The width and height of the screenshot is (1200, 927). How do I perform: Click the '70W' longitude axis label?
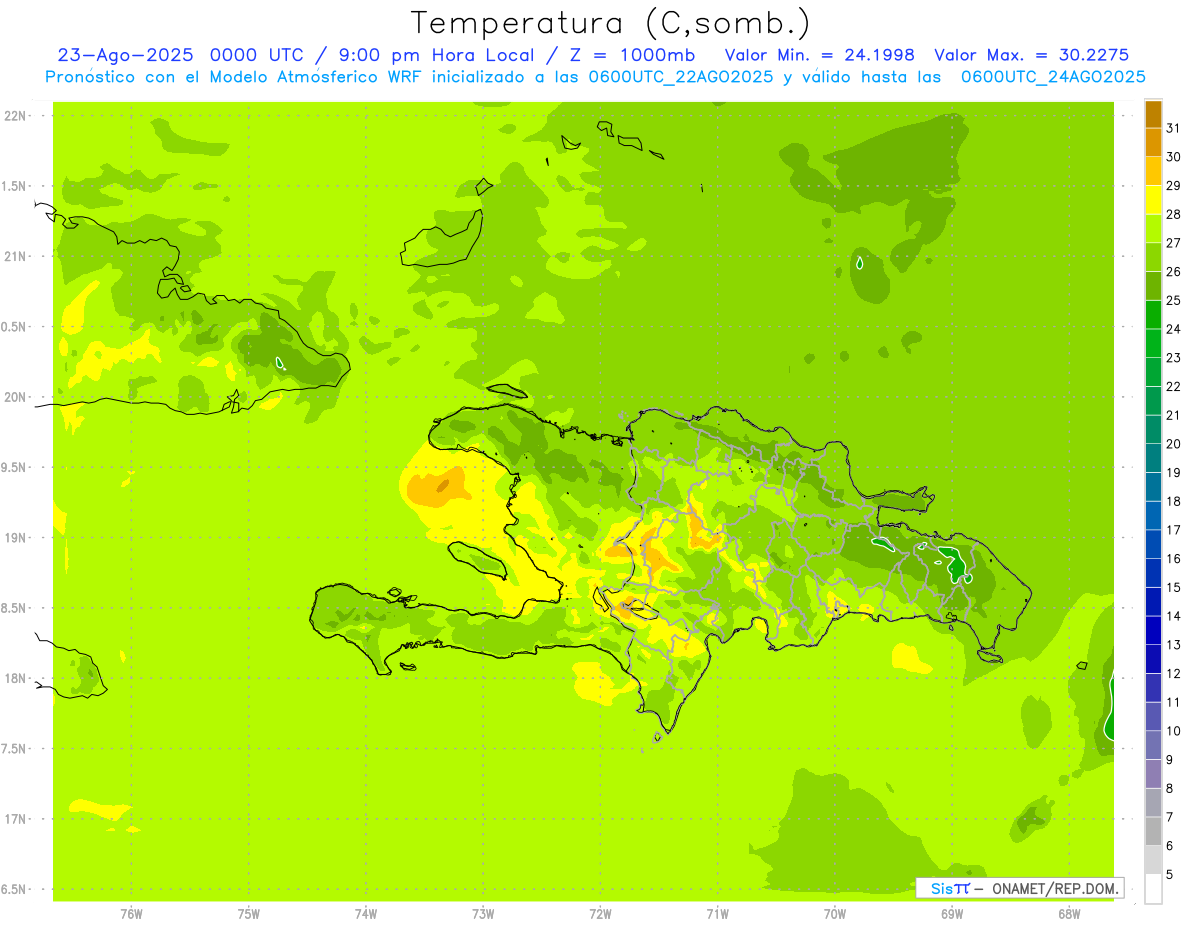pos(835,914)
